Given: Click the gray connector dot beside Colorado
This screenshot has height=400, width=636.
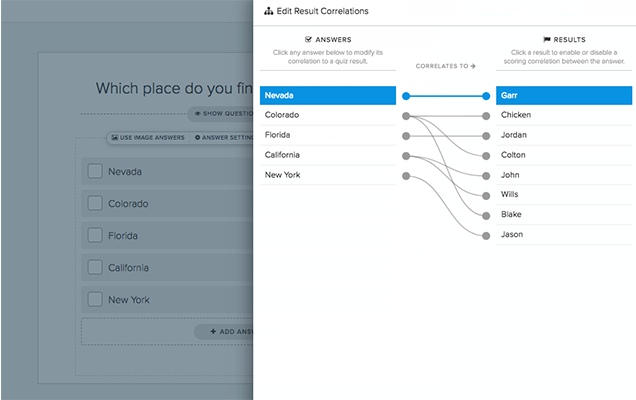Looking at the screenshot, I should pyautogui.click(x=406, y=116).
